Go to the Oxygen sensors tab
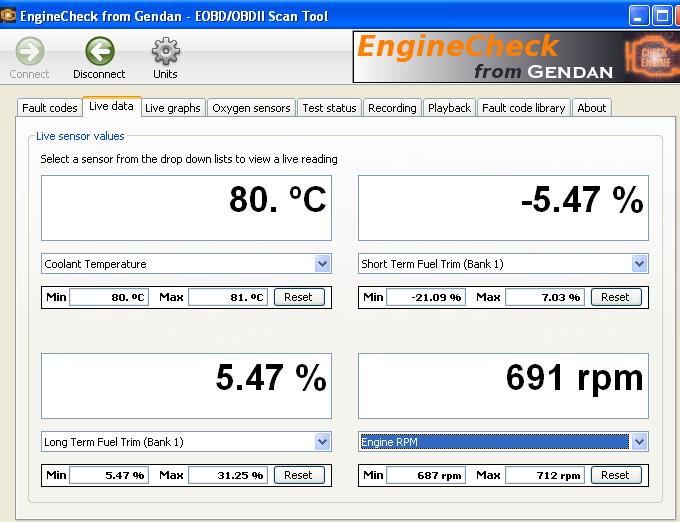This screenshot has height=522, width=680. pyautogui.click(x=251, y=108)
